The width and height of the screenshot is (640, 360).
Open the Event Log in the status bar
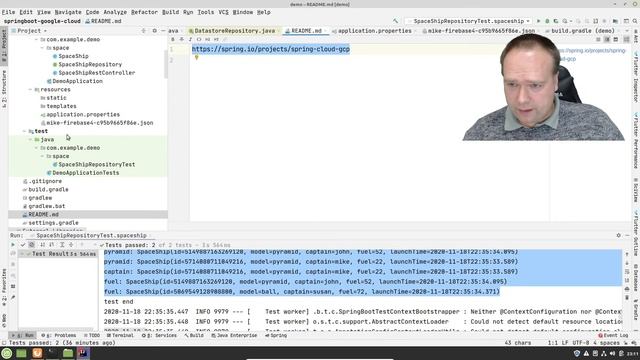click(x=613, y=336)
